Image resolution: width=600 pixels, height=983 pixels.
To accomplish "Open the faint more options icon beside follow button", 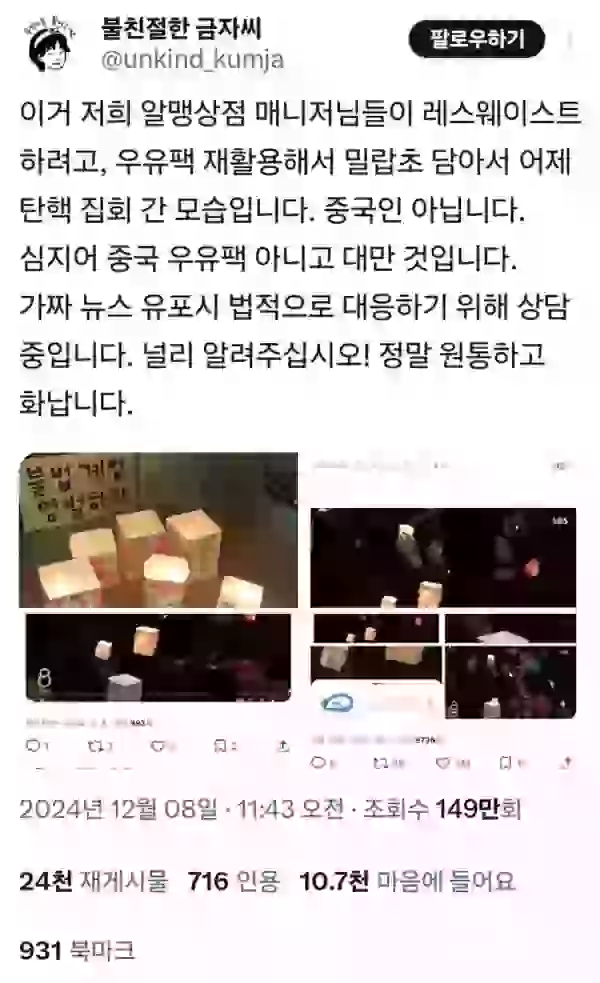I will pos(570,40).
